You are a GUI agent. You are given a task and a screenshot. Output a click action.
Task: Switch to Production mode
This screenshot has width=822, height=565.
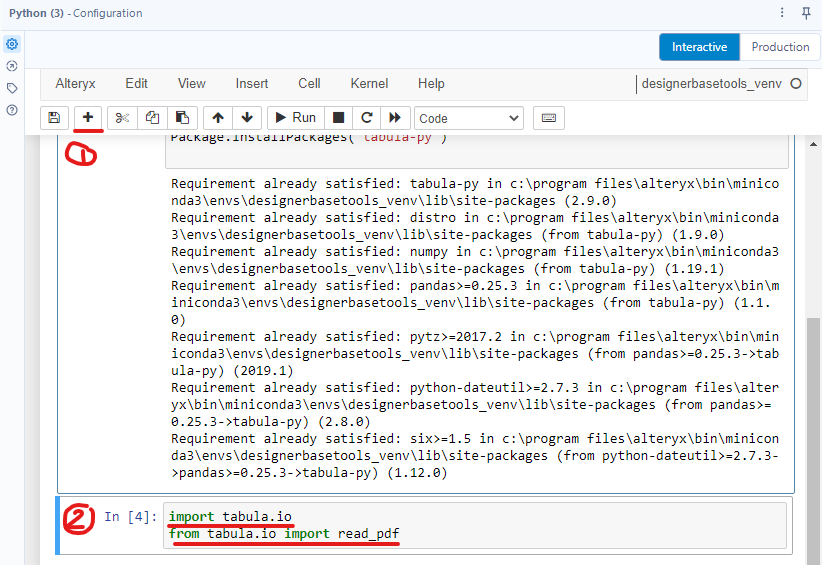pos(780,47)
